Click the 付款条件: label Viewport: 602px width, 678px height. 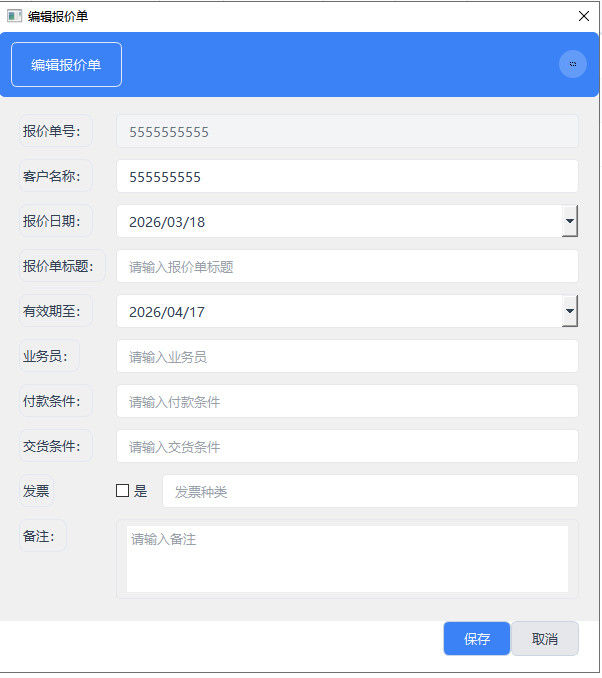[56, 401]
